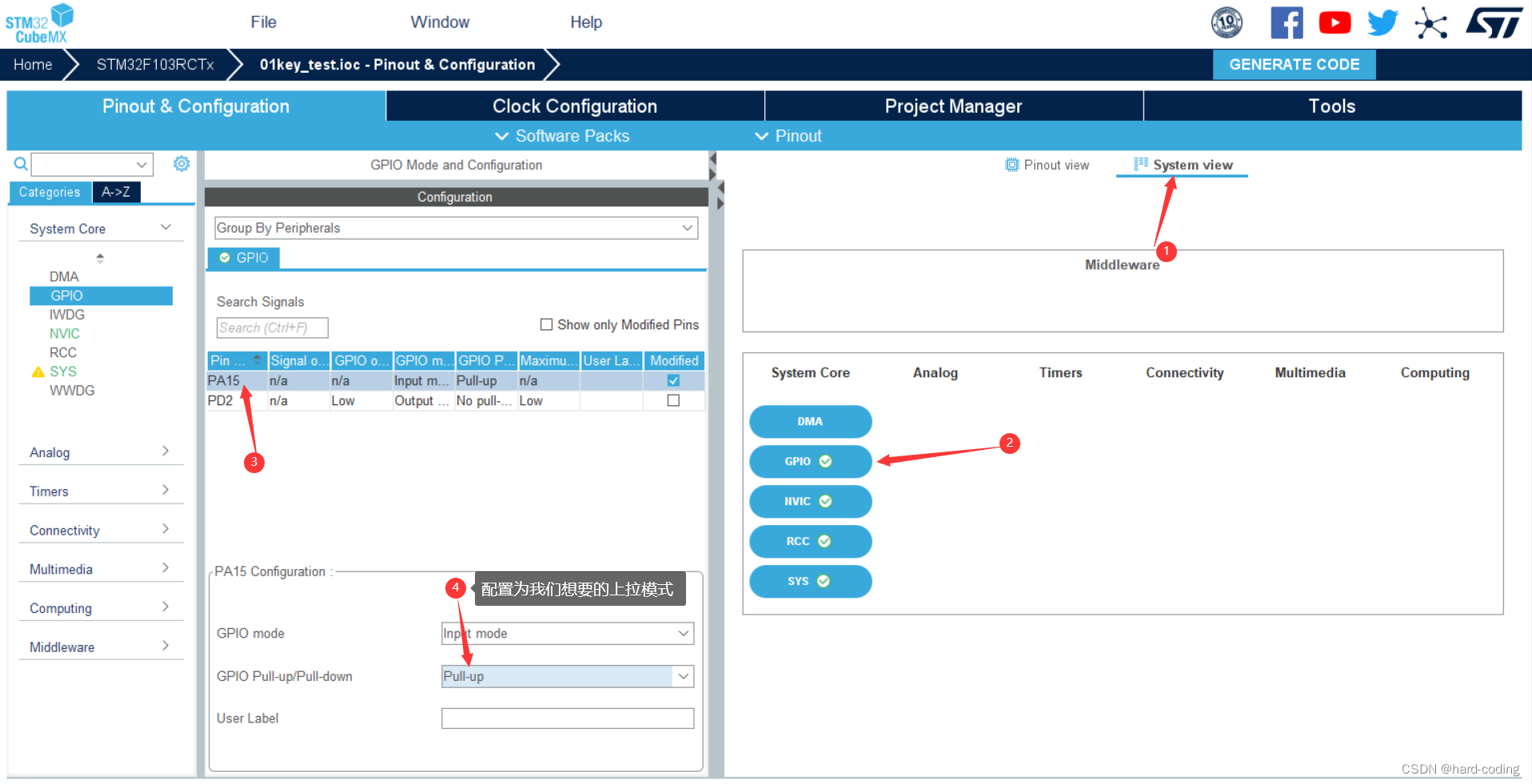Click the search magnifier icon
The width and height of the screenshot is (1532, 784).
[21, 164]
